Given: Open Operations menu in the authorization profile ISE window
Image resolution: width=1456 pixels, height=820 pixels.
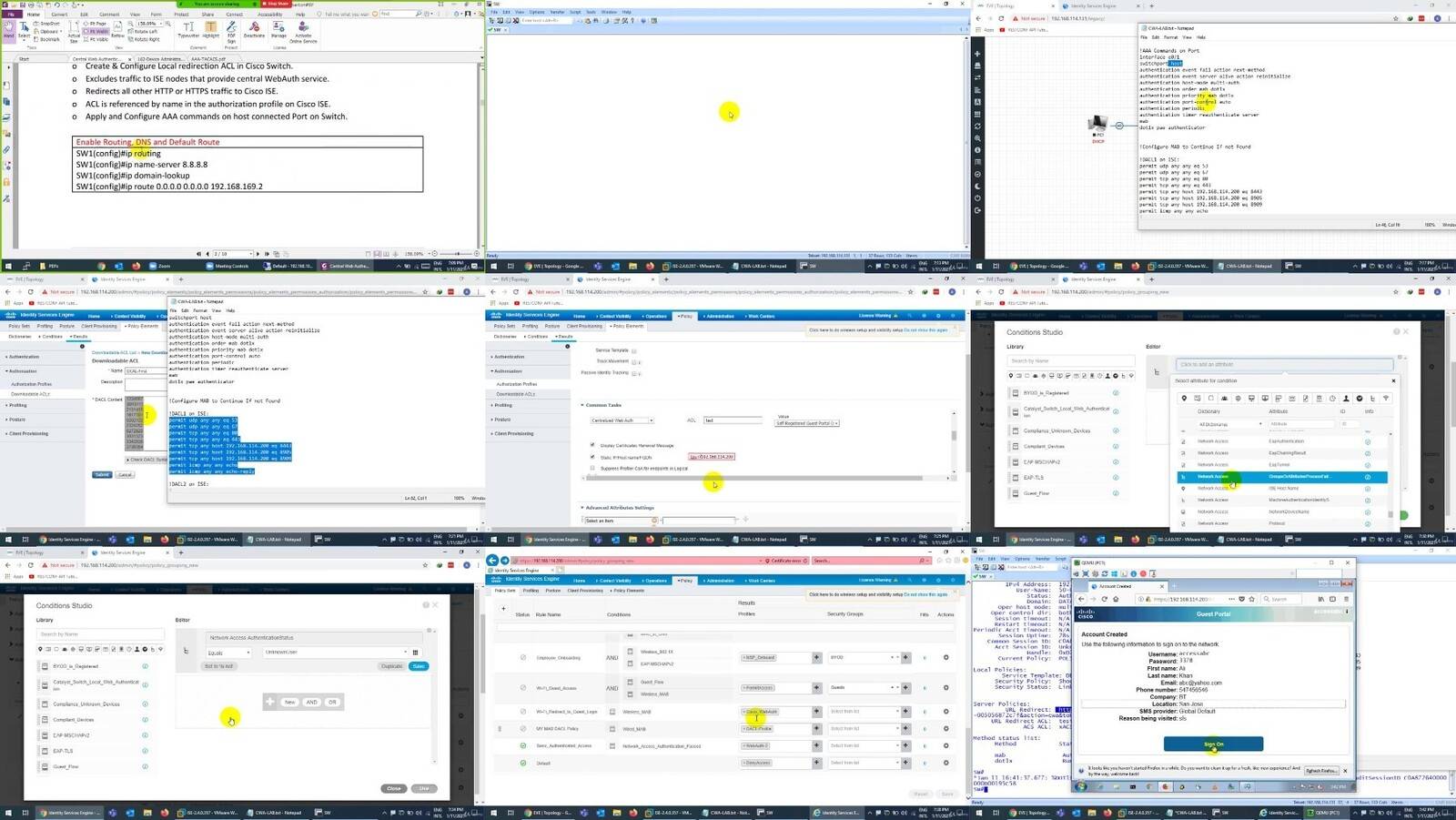Looking at the screenshot, I should coord(655,316).
